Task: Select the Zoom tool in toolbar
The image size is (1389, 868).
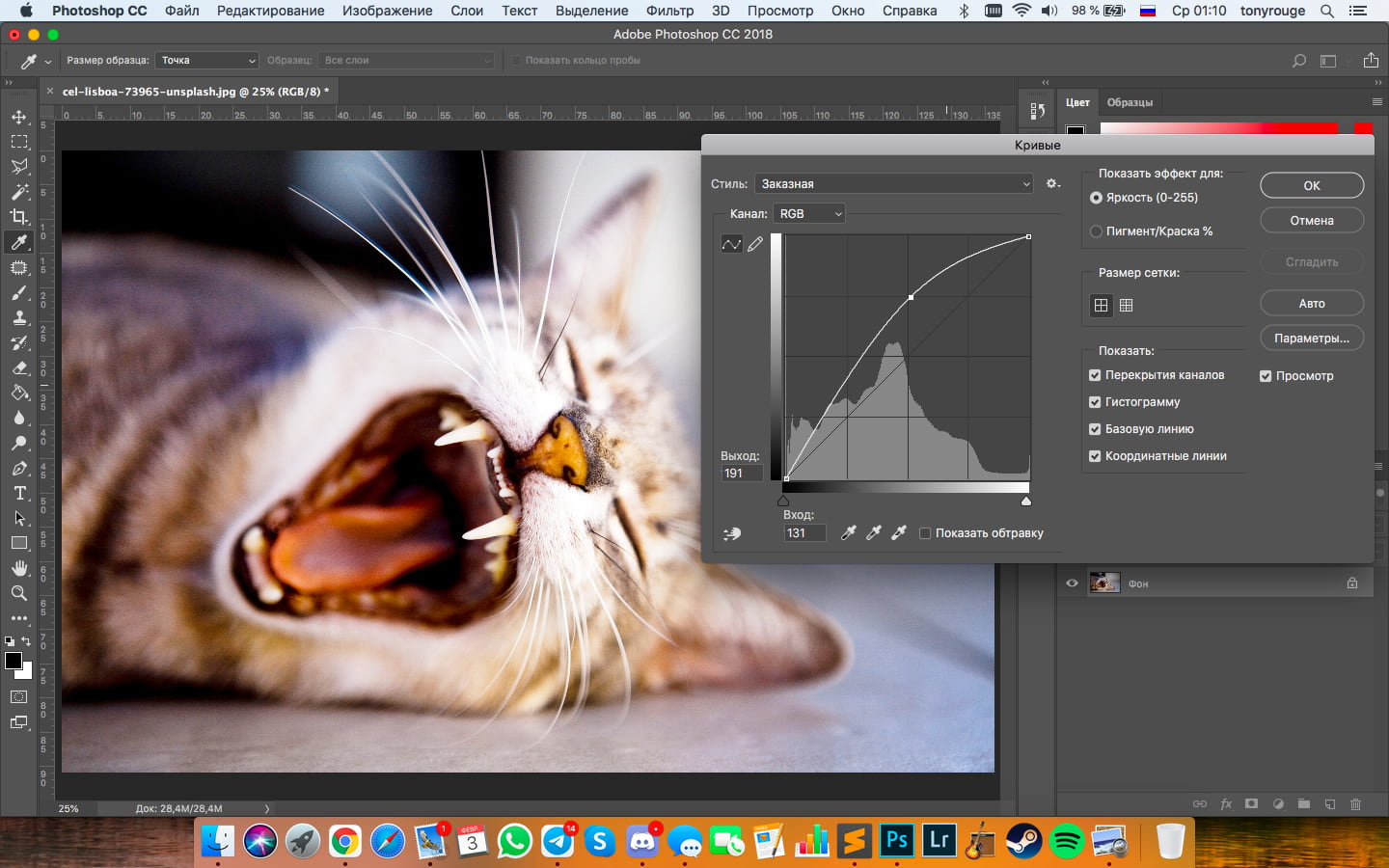Action: coord(19,593)
